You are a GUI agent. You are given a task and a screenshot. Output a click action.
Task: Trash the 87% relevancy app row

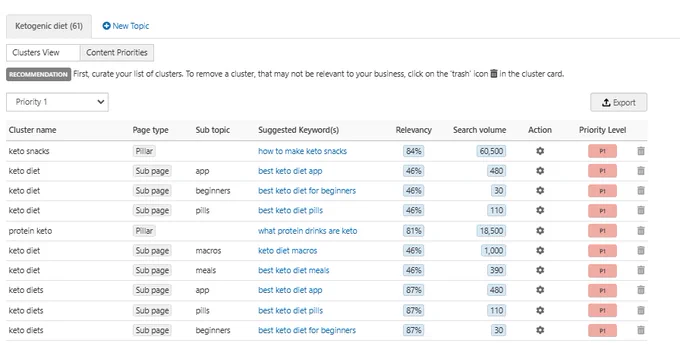(x=641, y=290)
